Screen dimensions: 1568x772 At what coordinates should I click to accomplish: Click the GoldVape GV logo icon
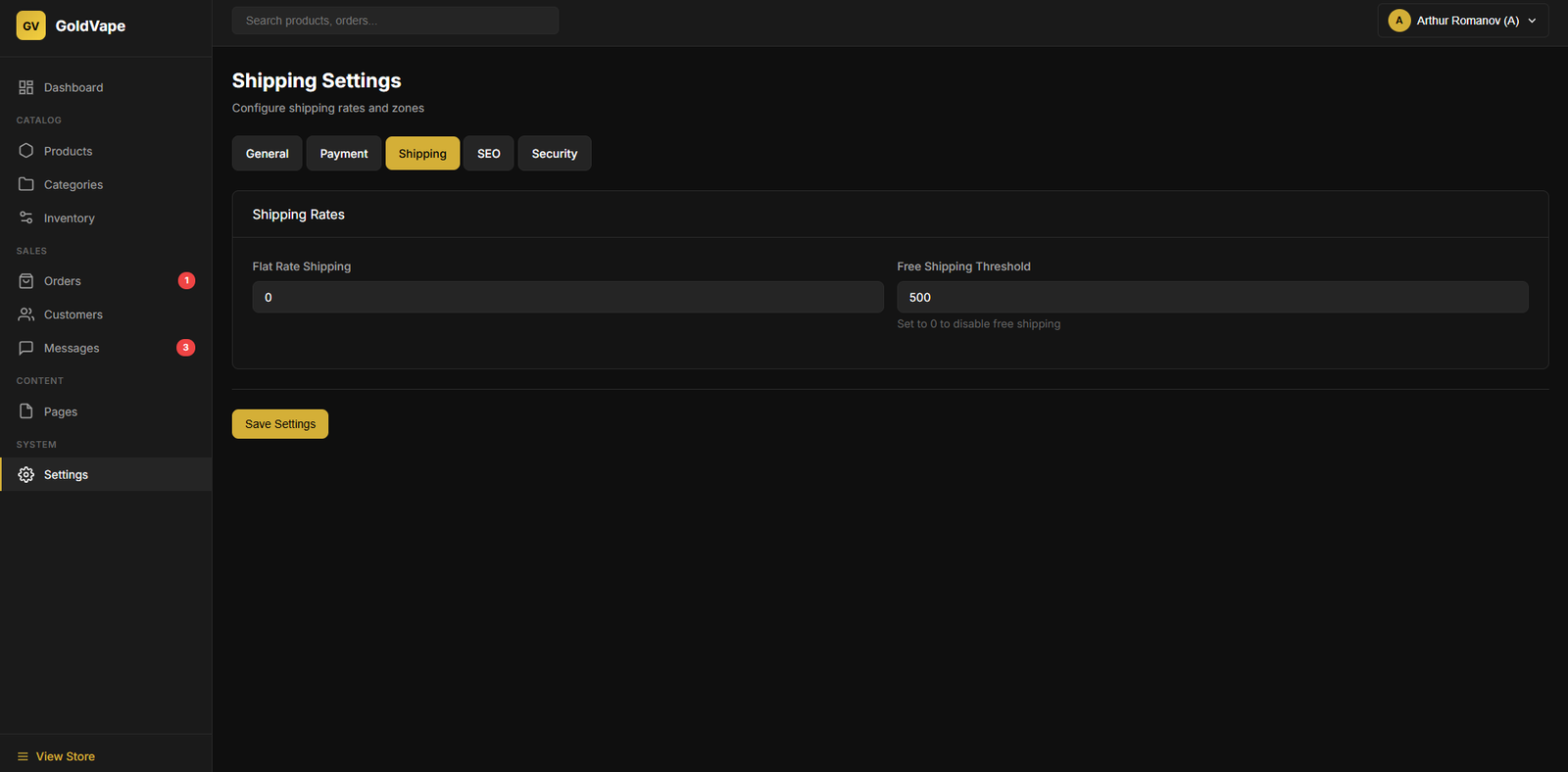coord(30,25)
